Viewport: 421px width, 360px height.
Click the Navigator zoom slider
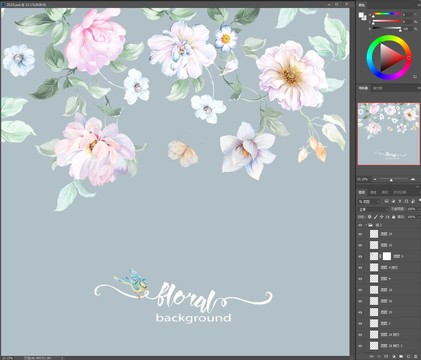pyautogui.click(x=393, y=180)
